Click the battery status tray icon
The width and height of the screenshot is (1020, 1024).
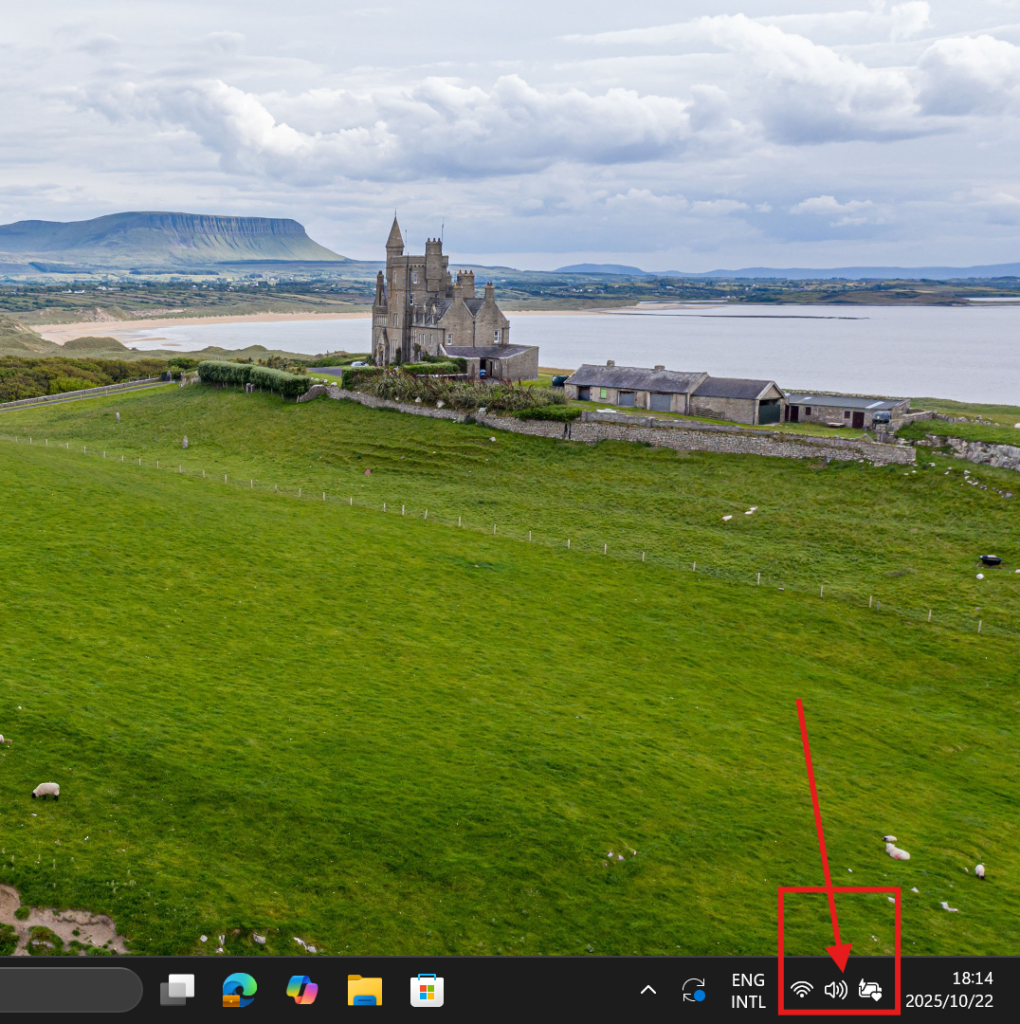(870, 990)
